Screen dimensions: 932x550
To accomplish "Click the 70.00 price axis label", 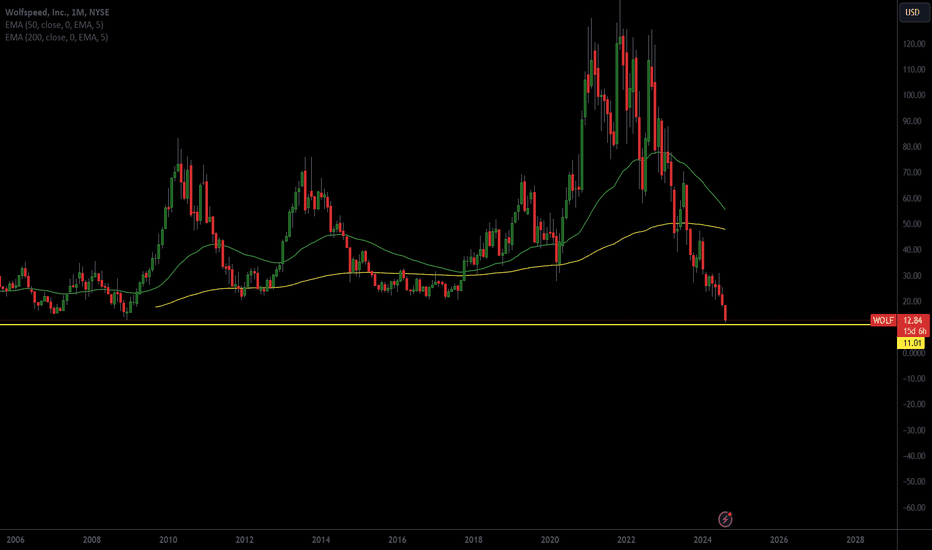I will pos(914,172).
